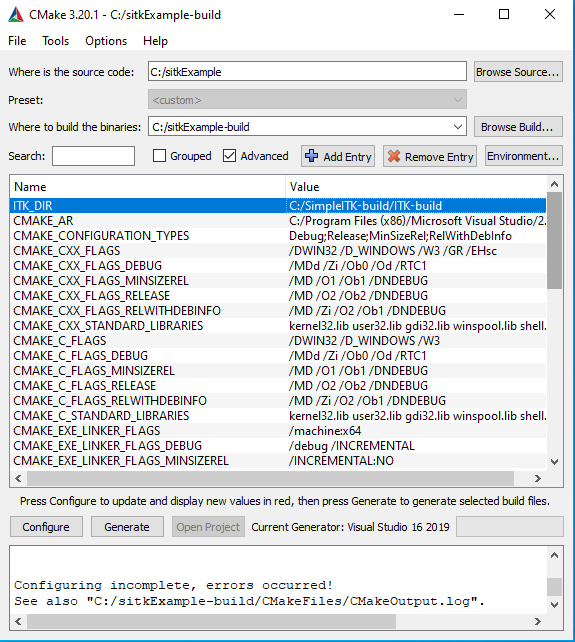Viewport: 575px width, 642px height.
Task: Click the output log scroll-up arrow
Action: point(555,555)
